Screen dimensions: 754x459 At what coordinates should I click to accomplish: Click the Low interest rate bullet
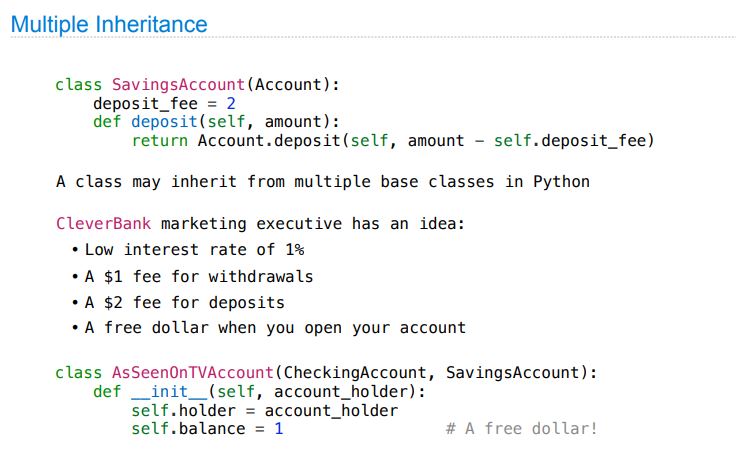point(194,250)
